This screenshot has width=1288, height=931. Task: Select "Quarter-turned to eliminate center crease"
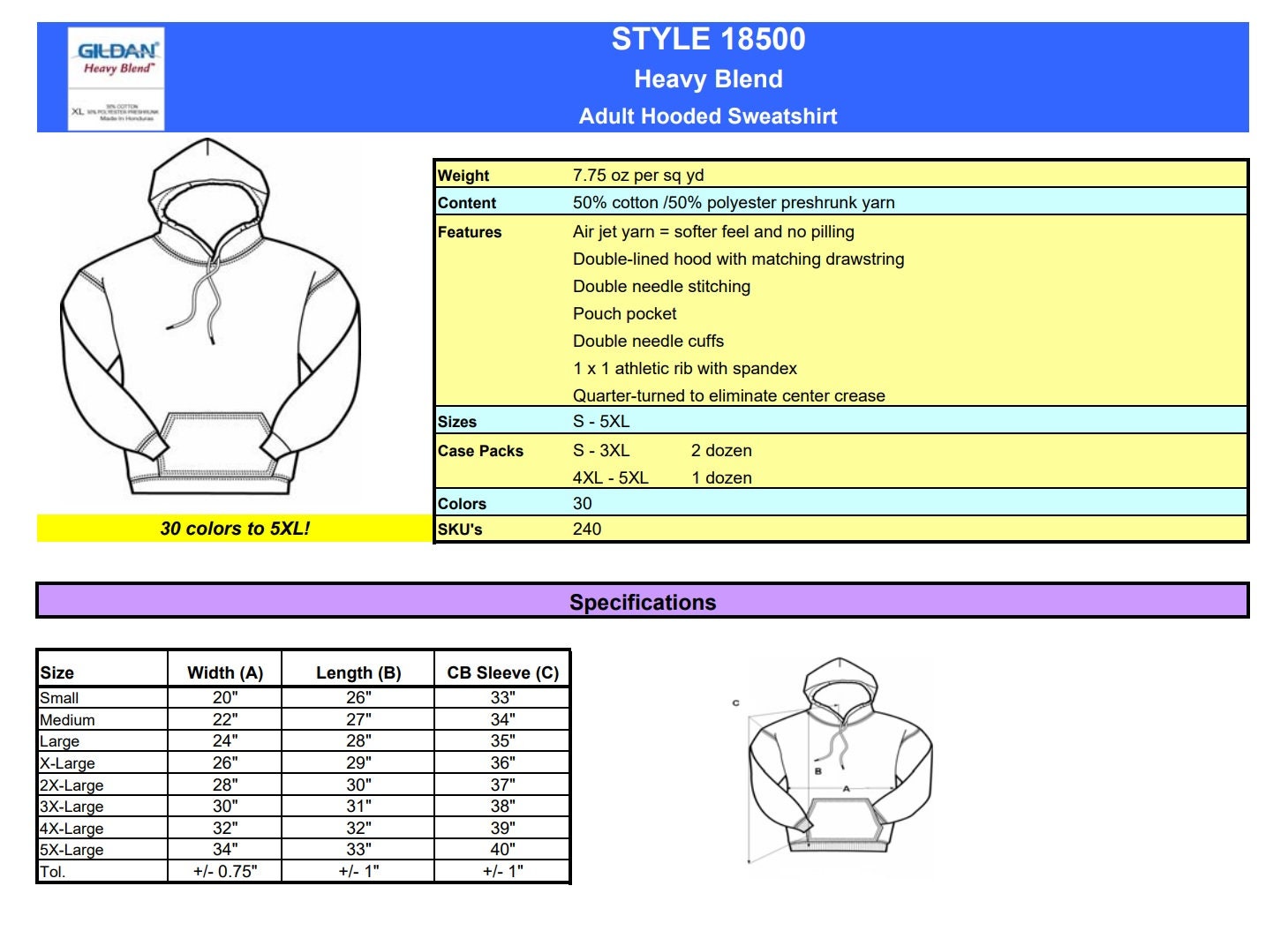tap(729, 395)
